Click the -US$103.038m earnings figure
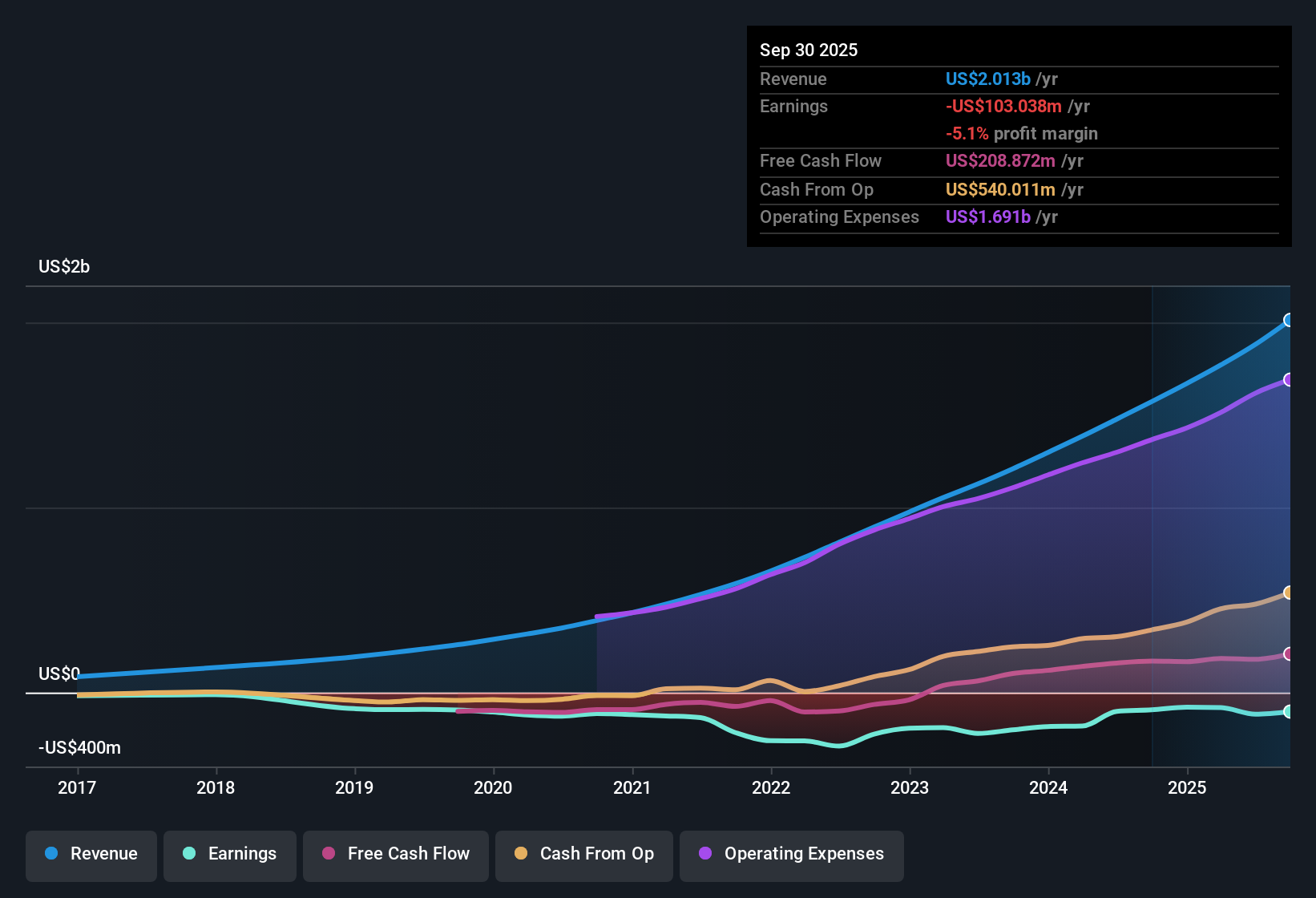Viewport: 1316px width, 898px height. tap(1003, 106)
